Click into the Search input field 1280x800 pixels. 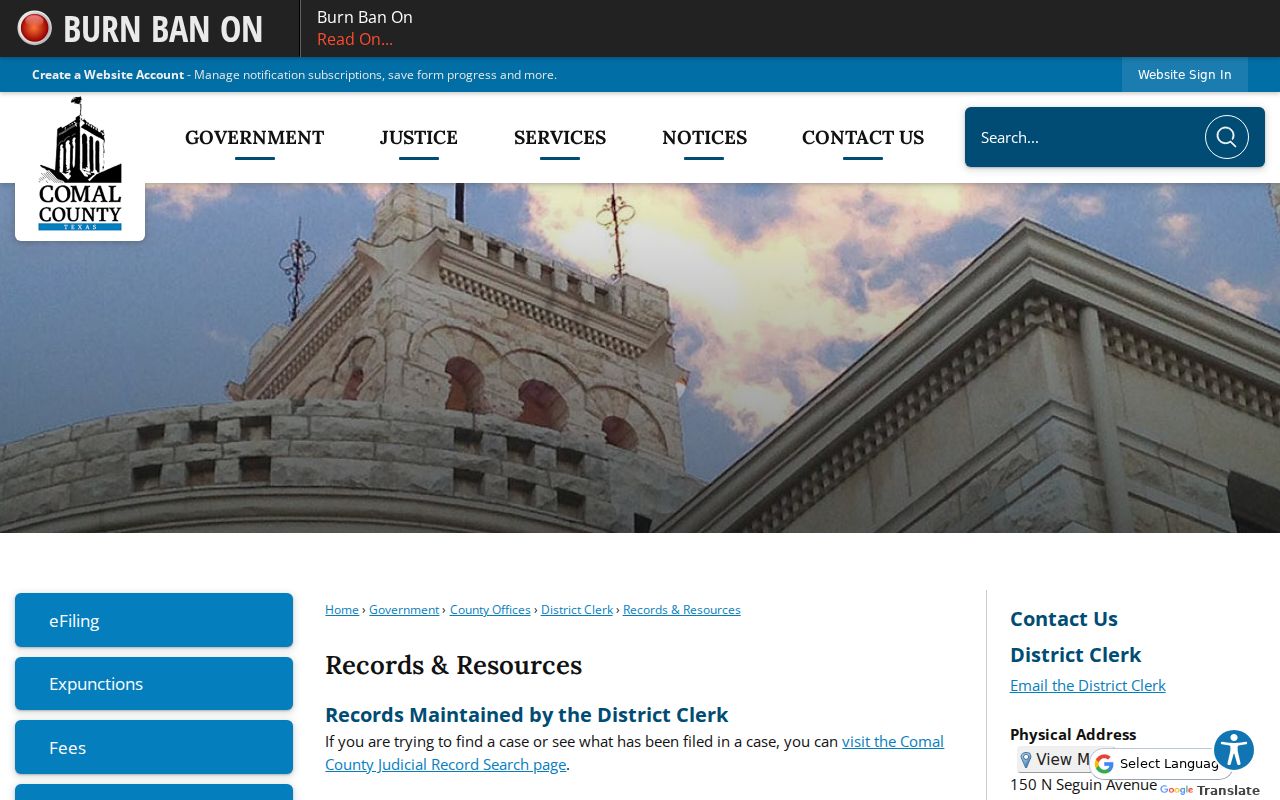click(1085, 137)
